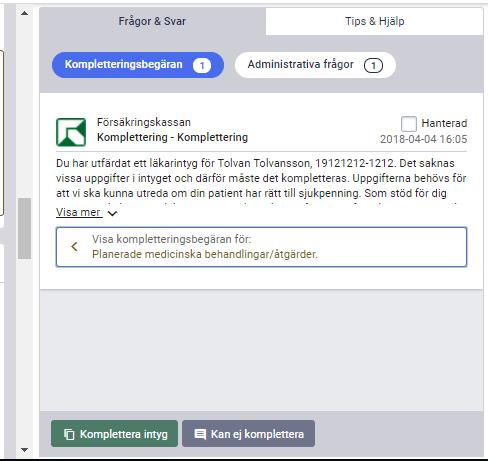Select the Kompletteringsbegäran filter pill

tap(138, 65)
